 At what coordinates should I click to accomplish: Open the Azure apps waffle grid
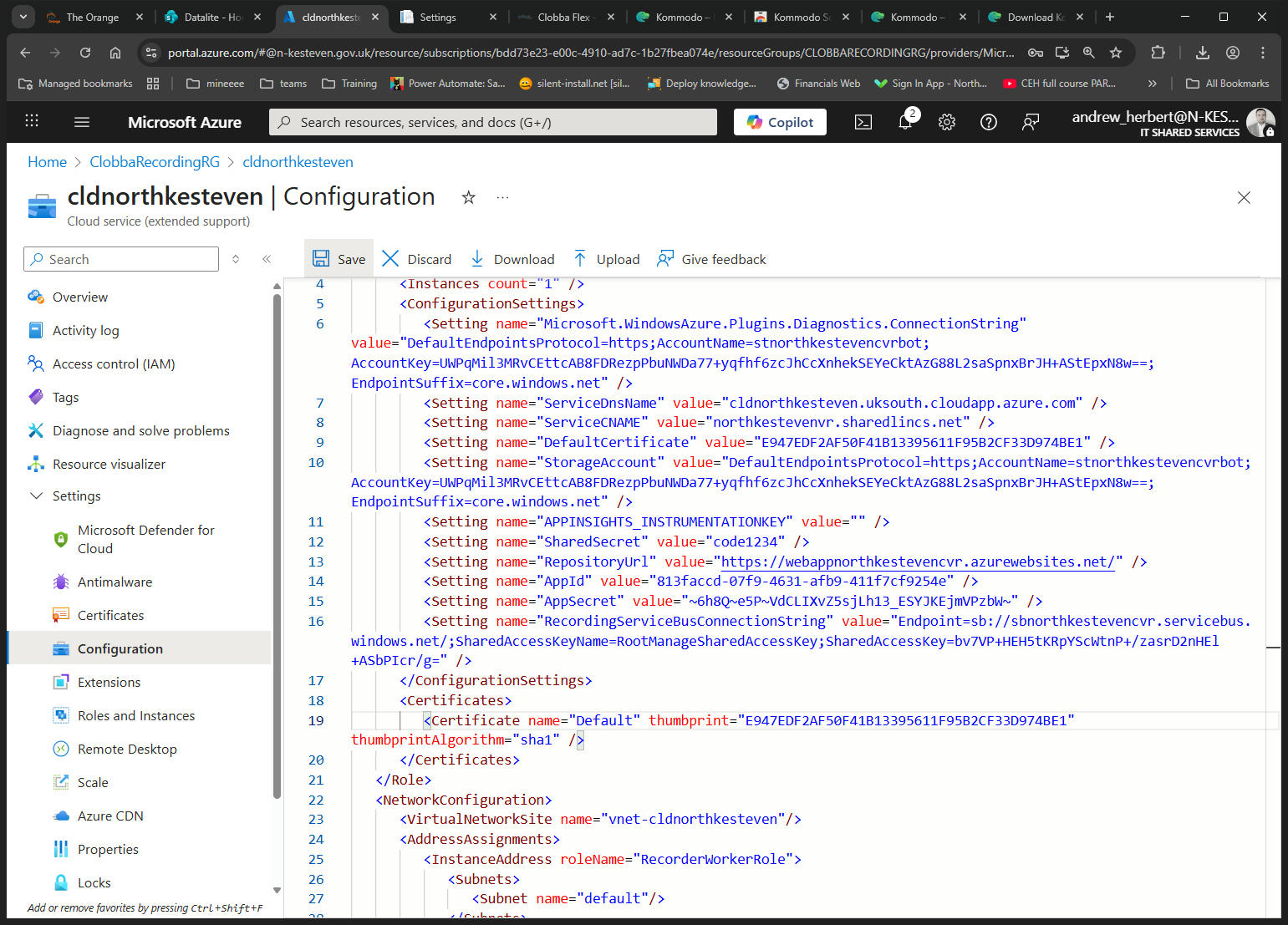[x=32, y=121]
